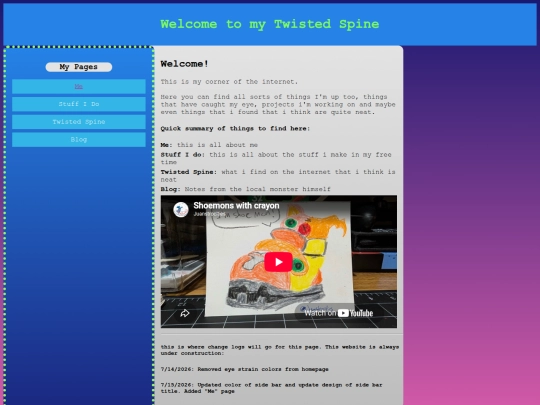Click the 'Twisted Spine:' summary line

[x=278, y=176]
